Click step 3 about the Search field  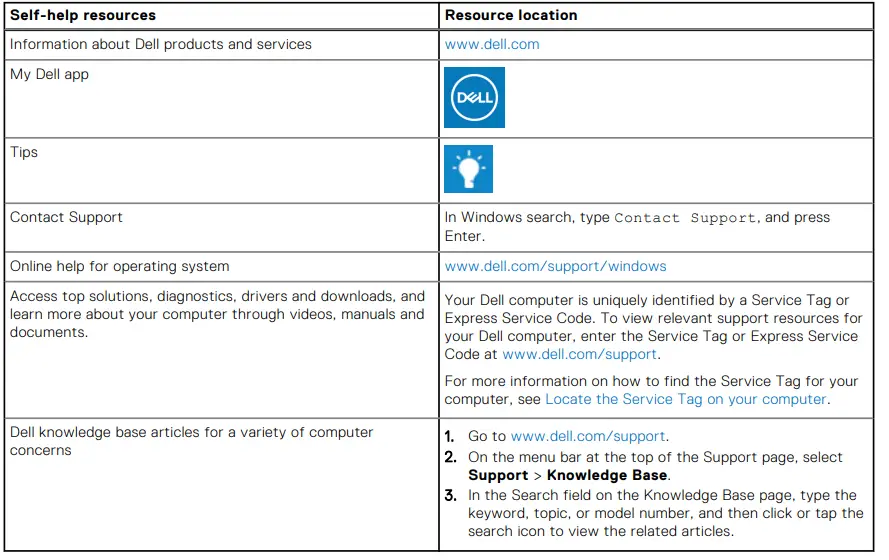click(x=665, y=513)
